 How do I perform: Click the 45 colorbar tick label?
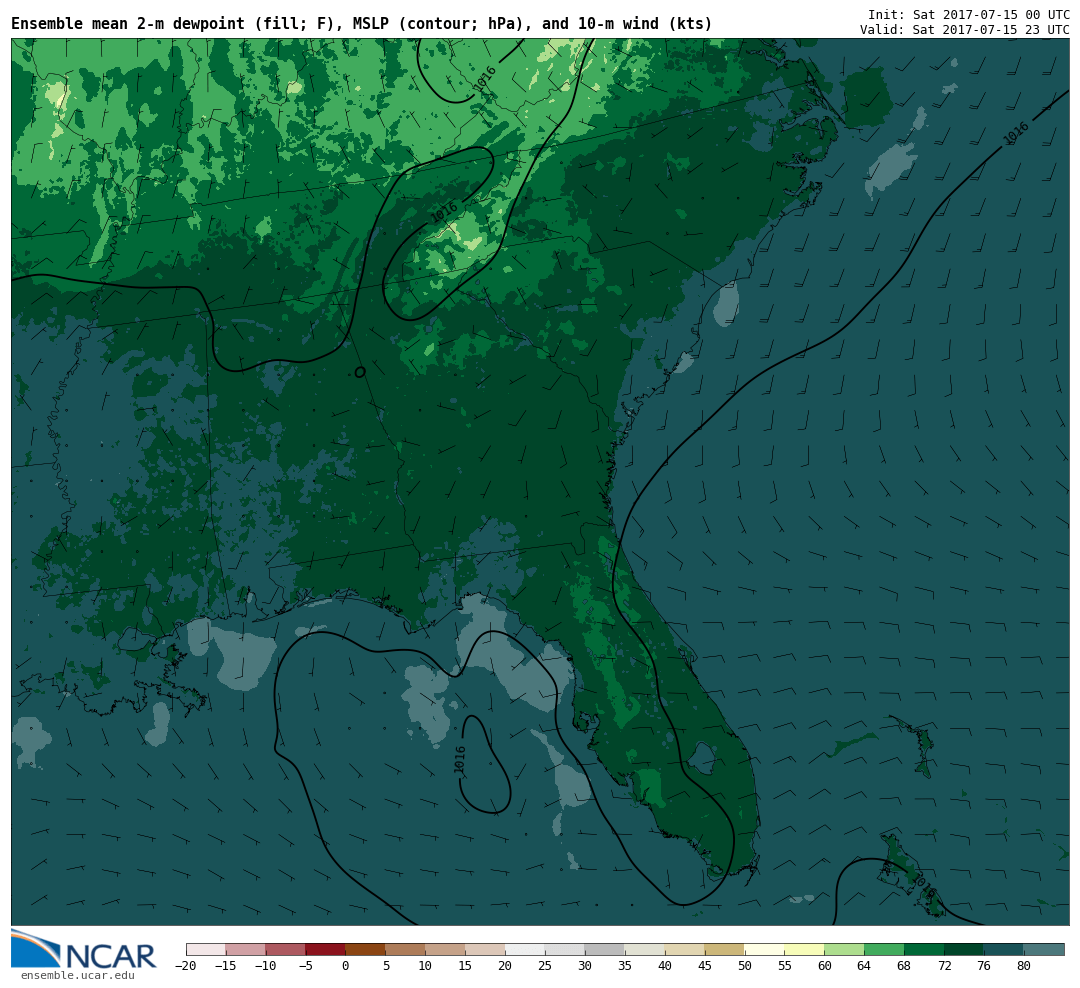705,966
